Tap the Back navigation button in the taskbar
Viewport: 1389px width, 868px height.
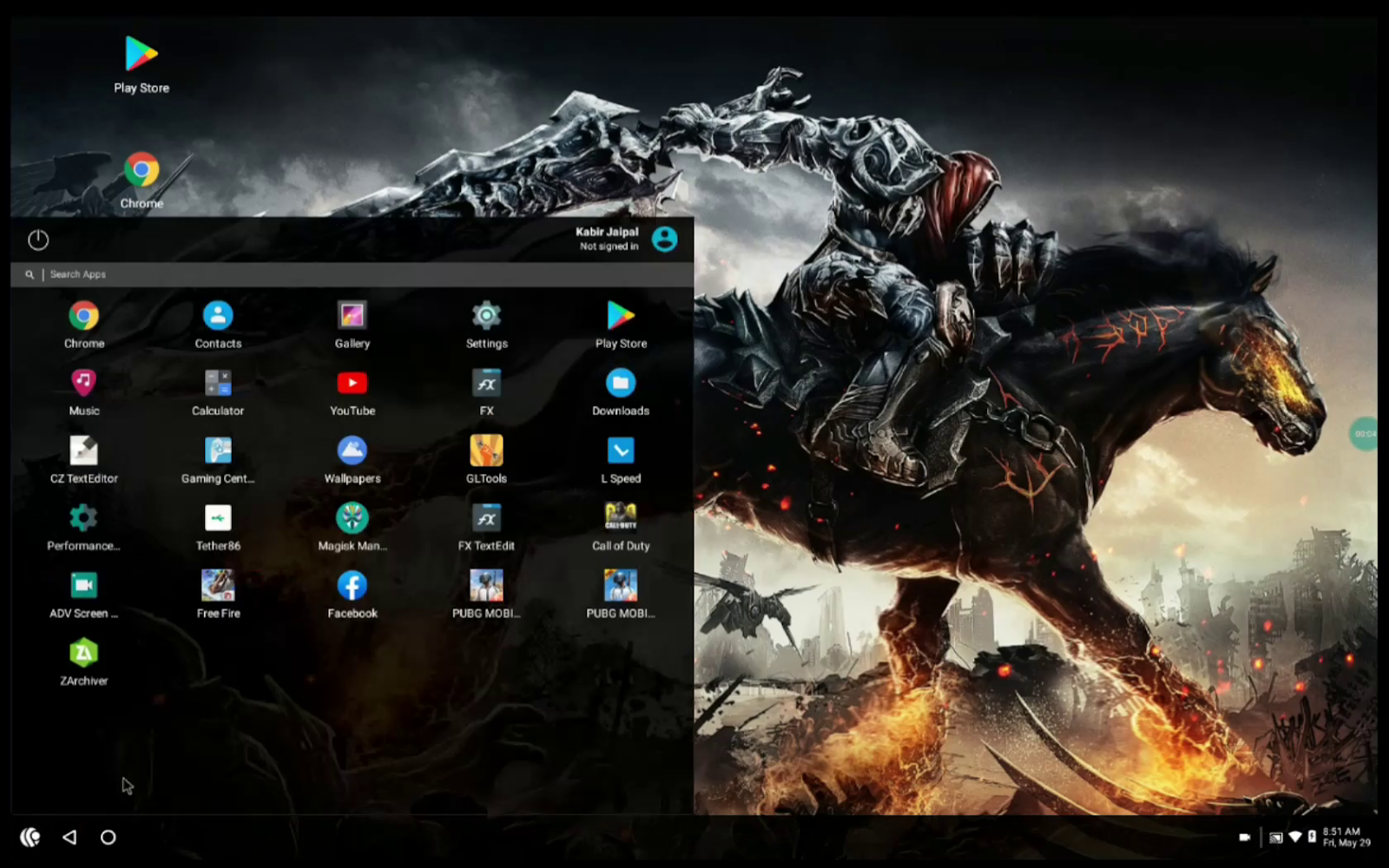pos(69,838)
